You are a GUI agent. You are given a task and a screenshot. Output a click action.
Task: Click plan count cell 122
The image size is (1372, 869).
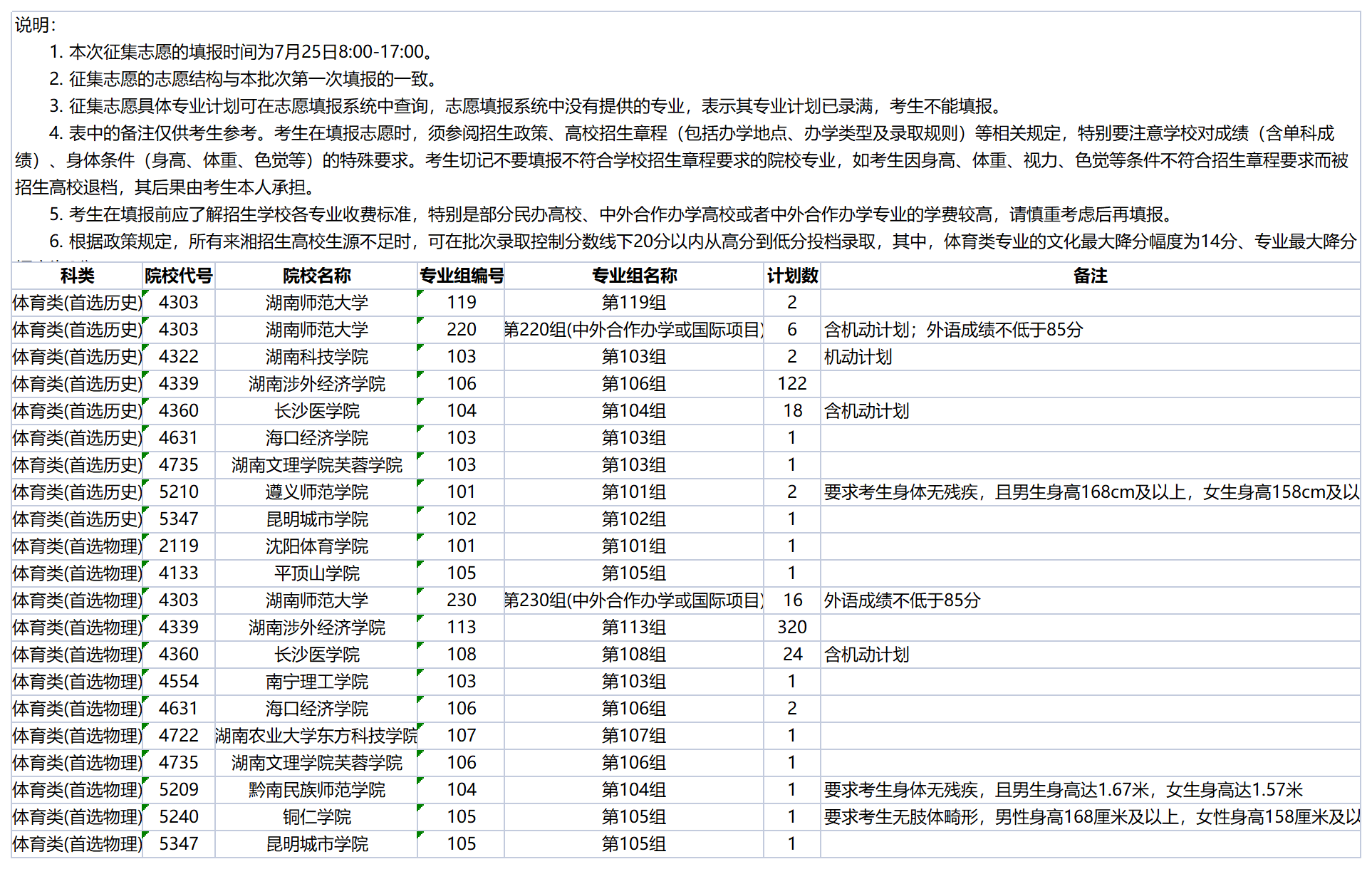[792, 384]
